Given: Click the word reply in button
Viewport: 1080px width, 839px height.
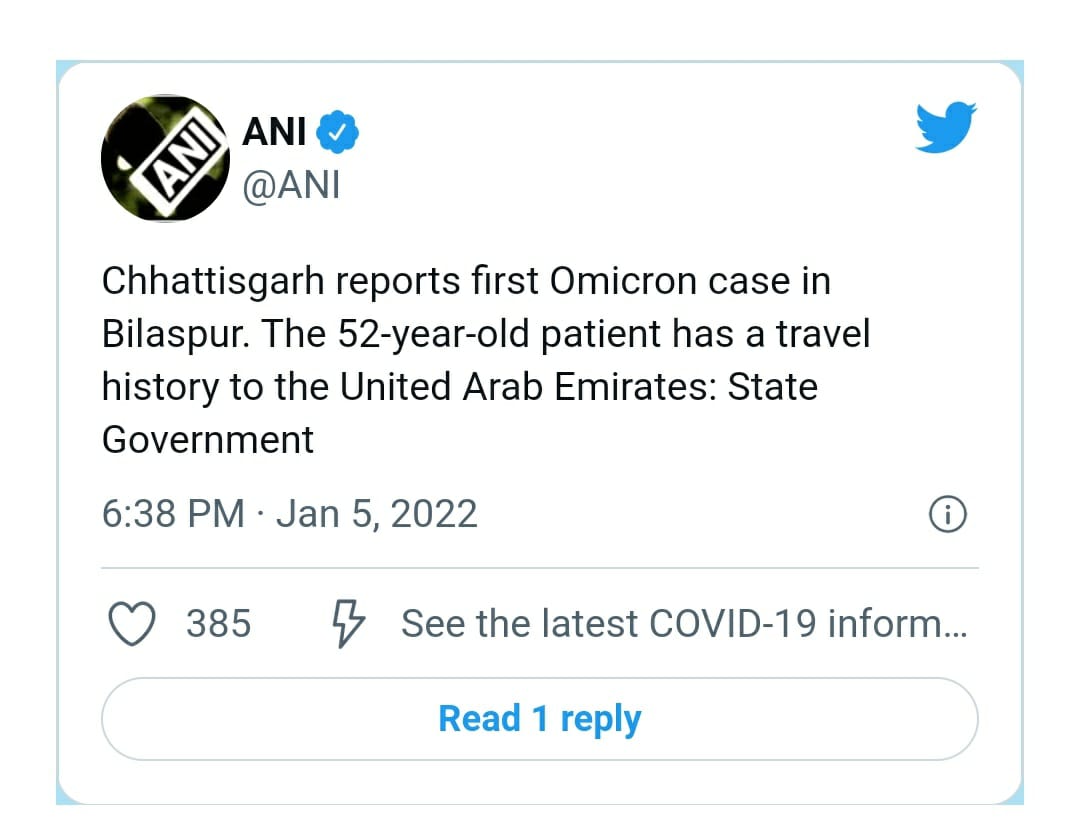Looking at the screenshot, I should pyautogui.click(x=601, y=720).
